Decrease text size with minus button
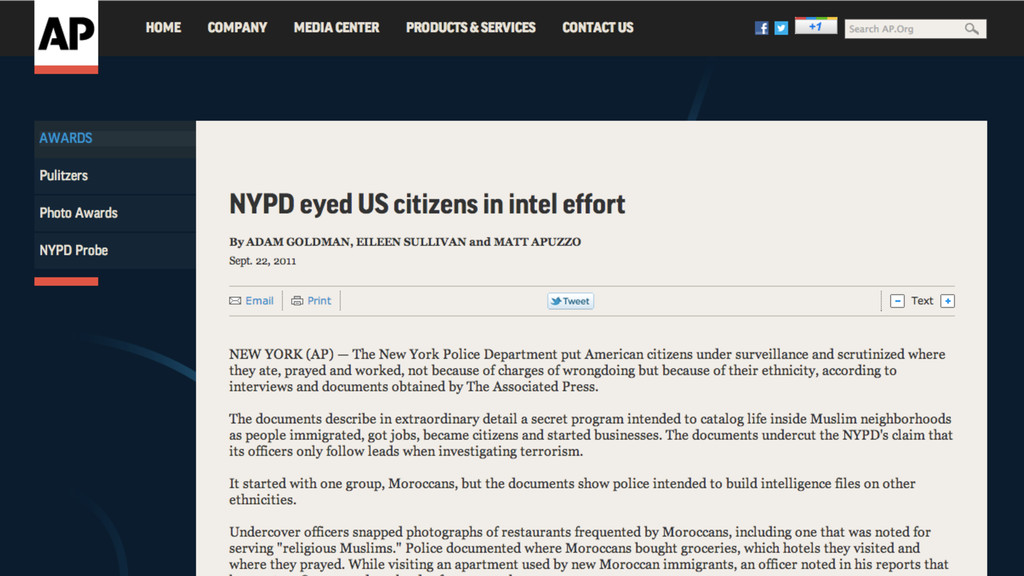 tap(897, 300)
